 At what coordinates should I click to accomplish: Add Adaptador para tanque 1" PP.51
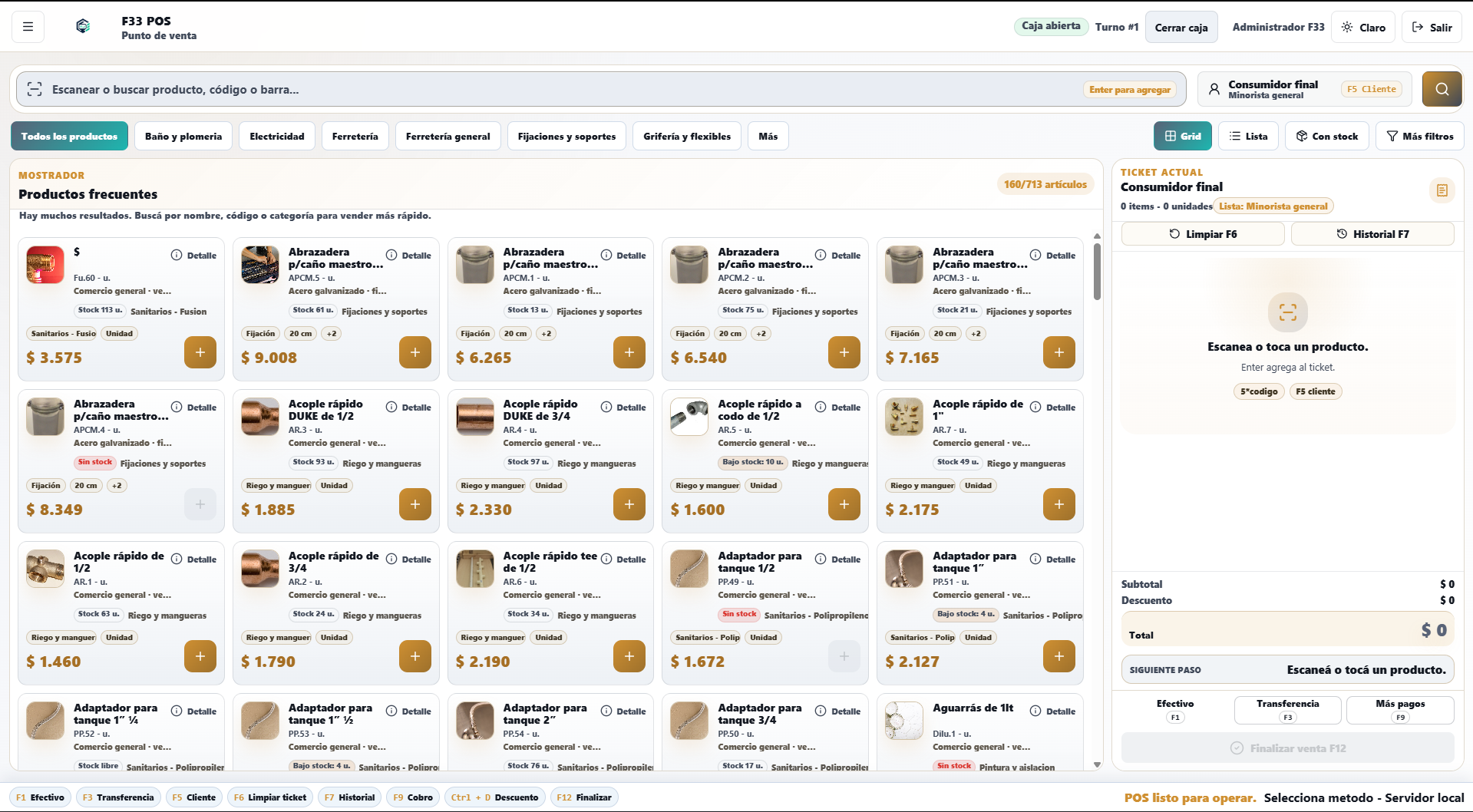coord(1059,656)
